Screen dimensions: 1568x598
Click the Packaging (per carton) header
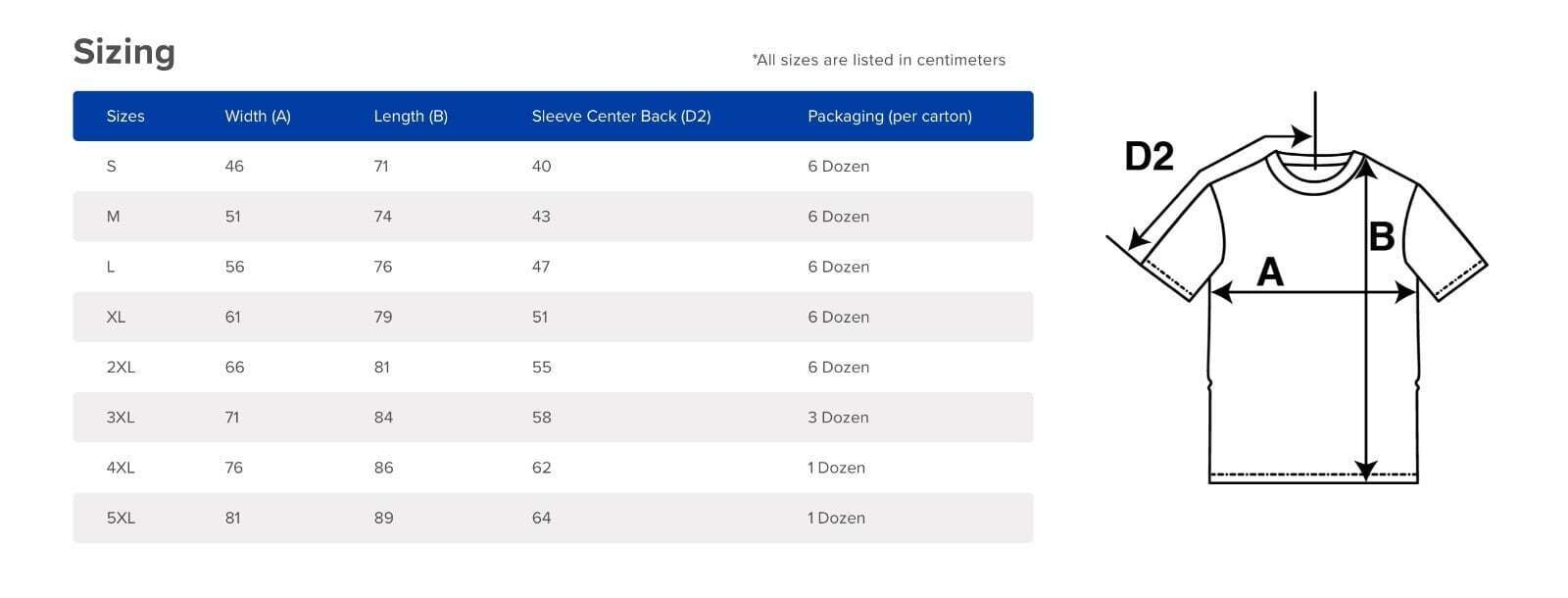pyautogui.click(x=890, y=117)
